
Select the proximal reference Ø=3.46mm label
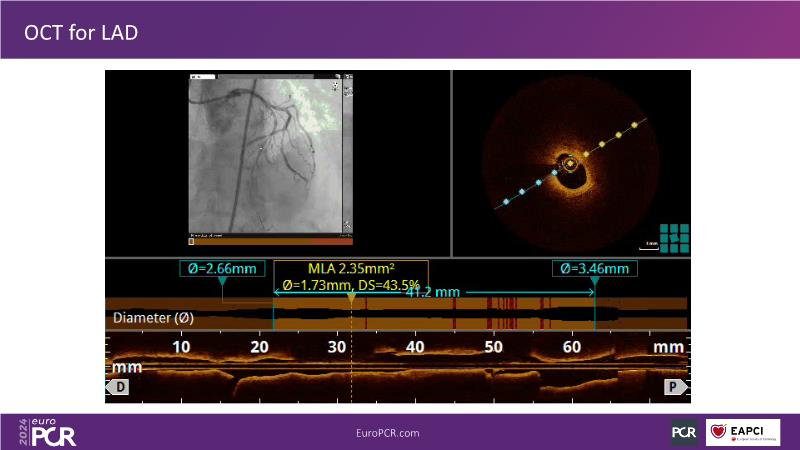point(594,268)
